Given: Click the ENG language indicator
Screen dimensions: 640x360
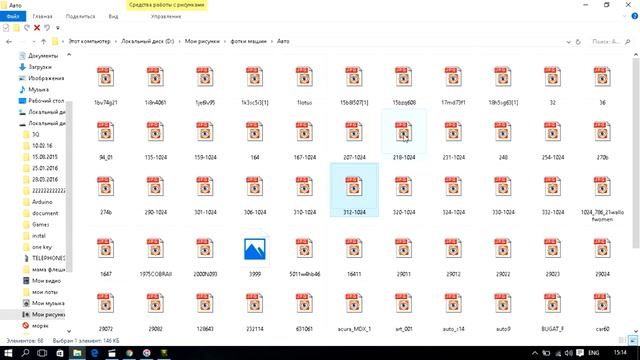Looking at the screenshot, I should coord(593,353).
